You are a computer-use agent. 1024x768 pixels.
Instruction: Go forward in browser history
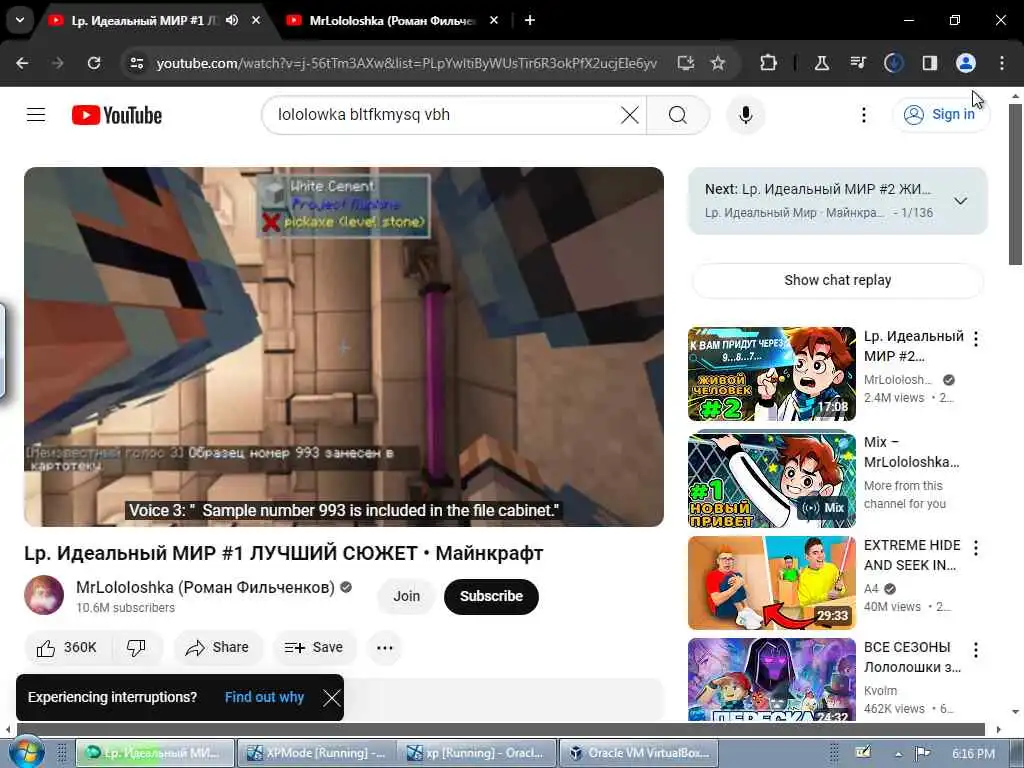coord(57,63)
